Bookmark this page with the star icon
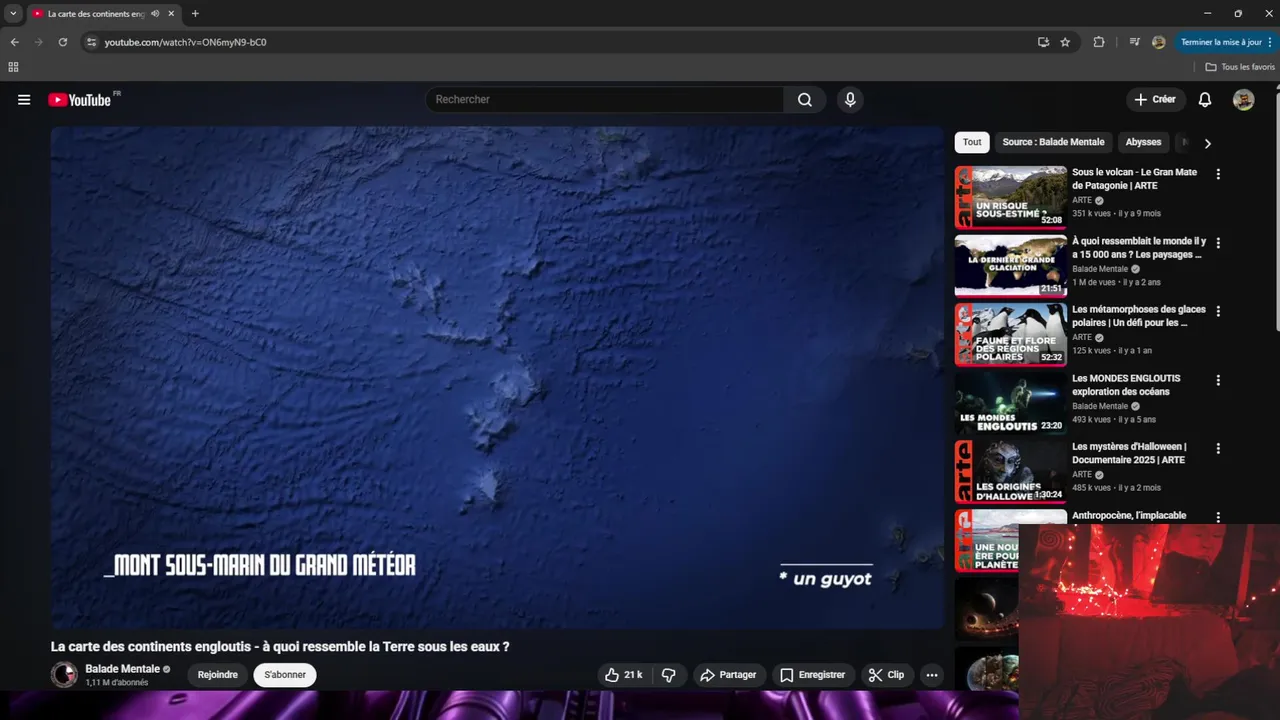This screenshot has height=720, width=1280. 1065,42
